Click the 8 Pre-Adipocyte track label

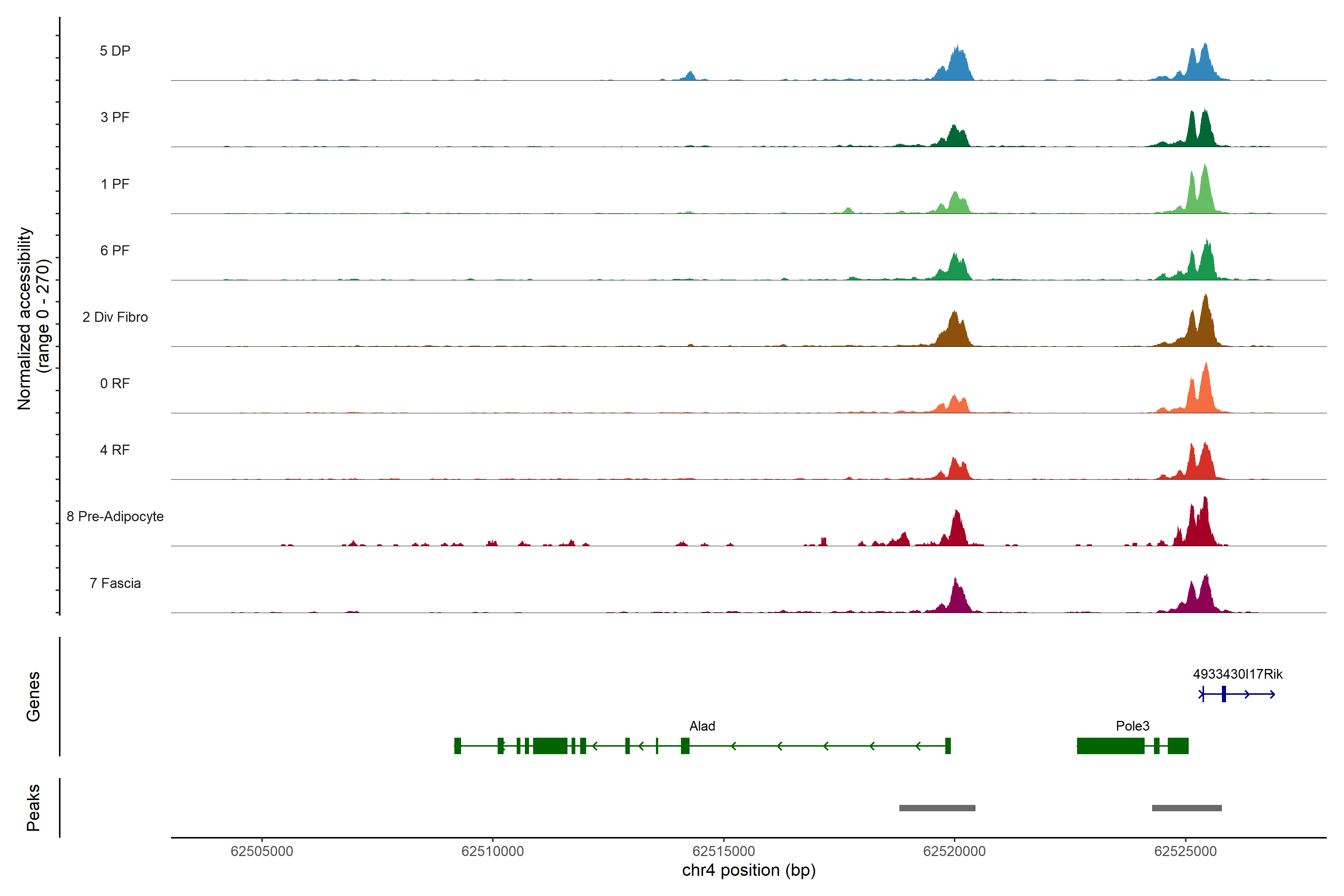115,517
